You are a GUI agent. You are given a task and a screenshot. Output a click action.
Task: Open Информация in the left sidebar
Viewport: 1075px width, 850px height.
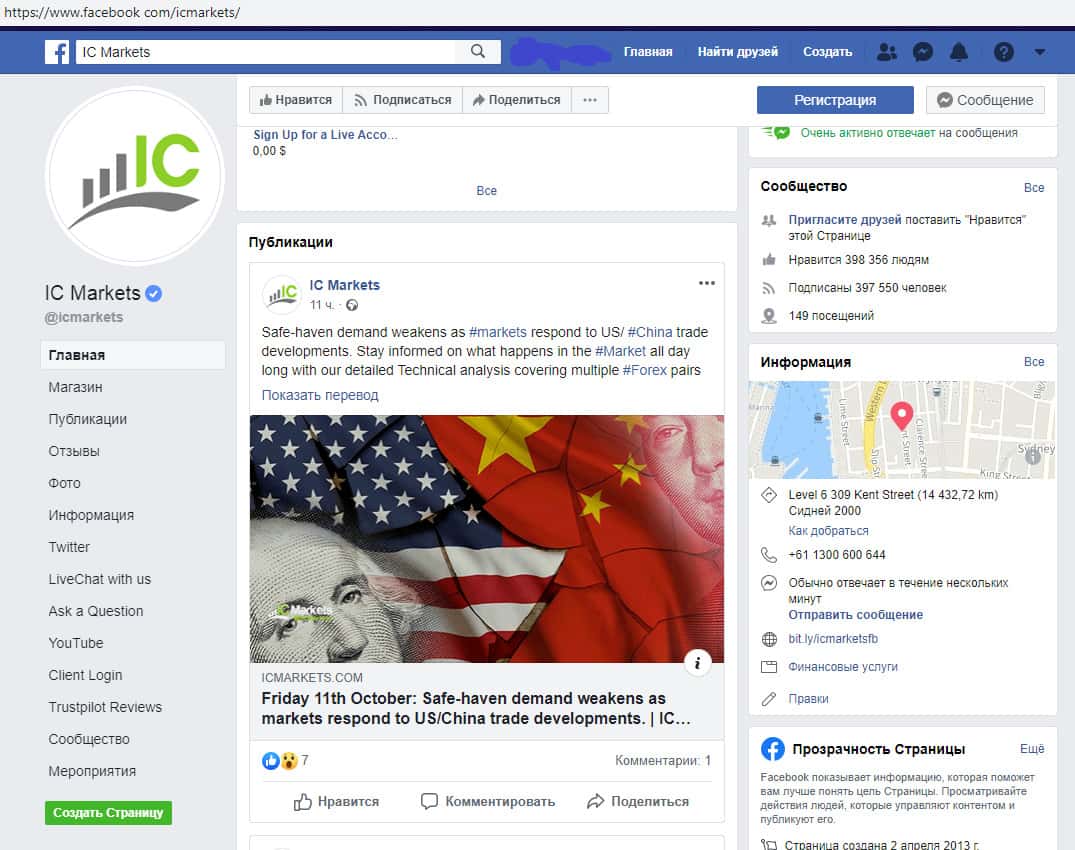91,515
